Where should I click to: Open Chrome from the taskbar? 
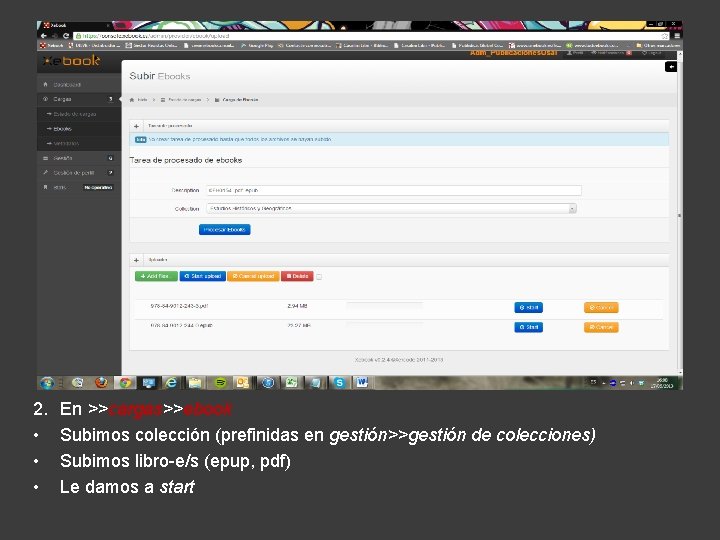pyautogui.click(x=124, y=383)
